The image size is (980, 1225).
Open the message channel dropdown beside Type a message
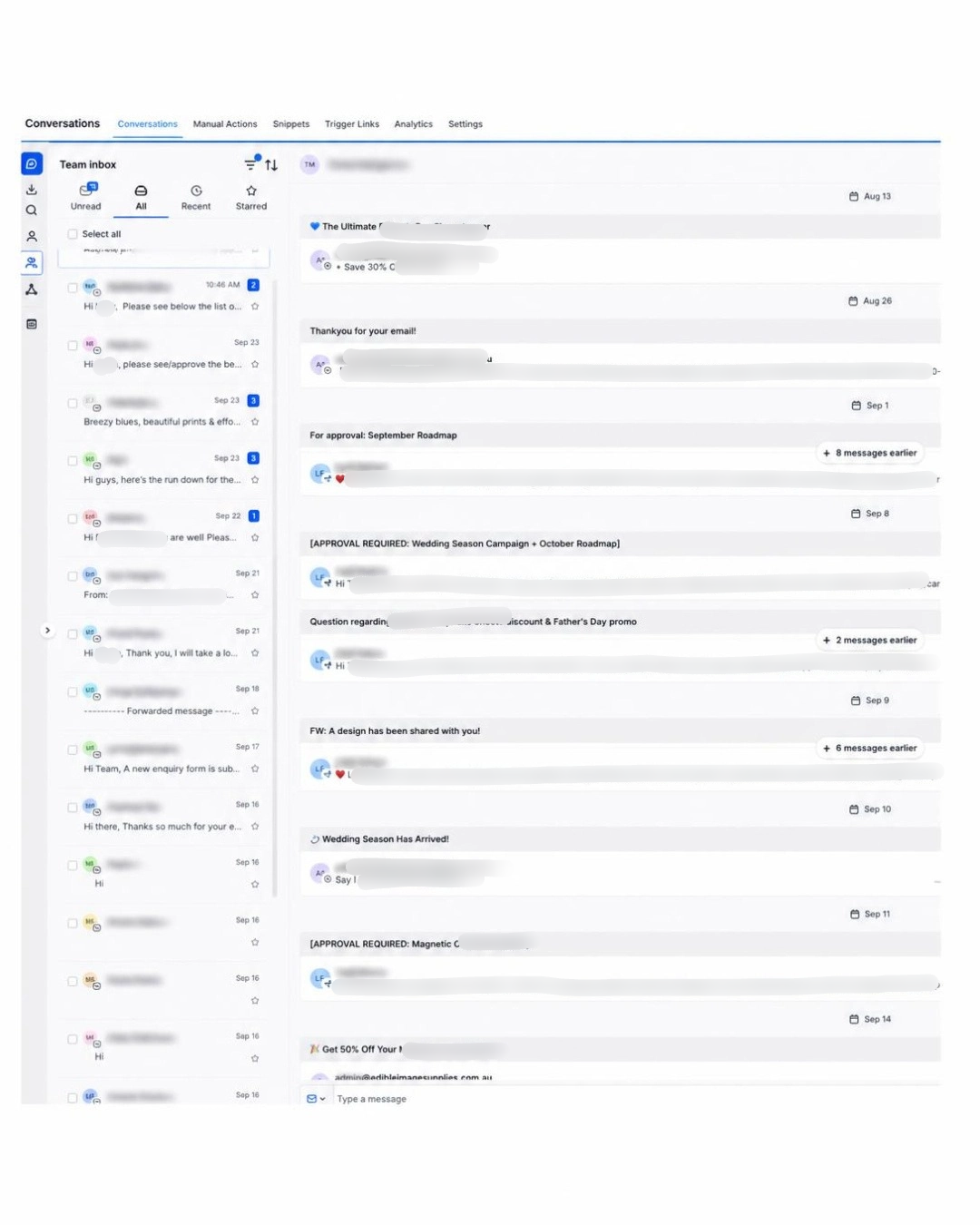coord(316,1099)
